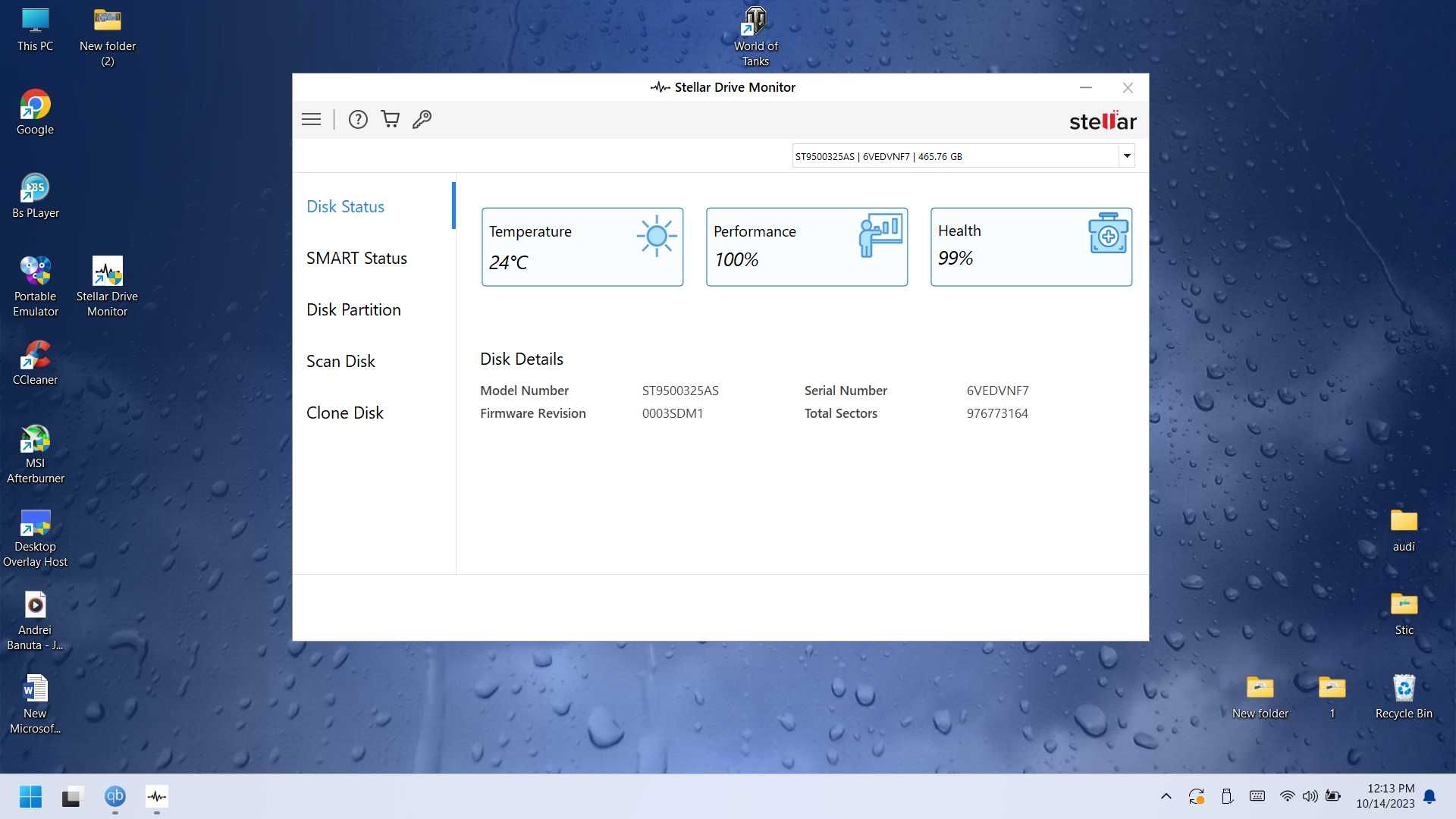Select the Performance status card

tap(806, 246)
